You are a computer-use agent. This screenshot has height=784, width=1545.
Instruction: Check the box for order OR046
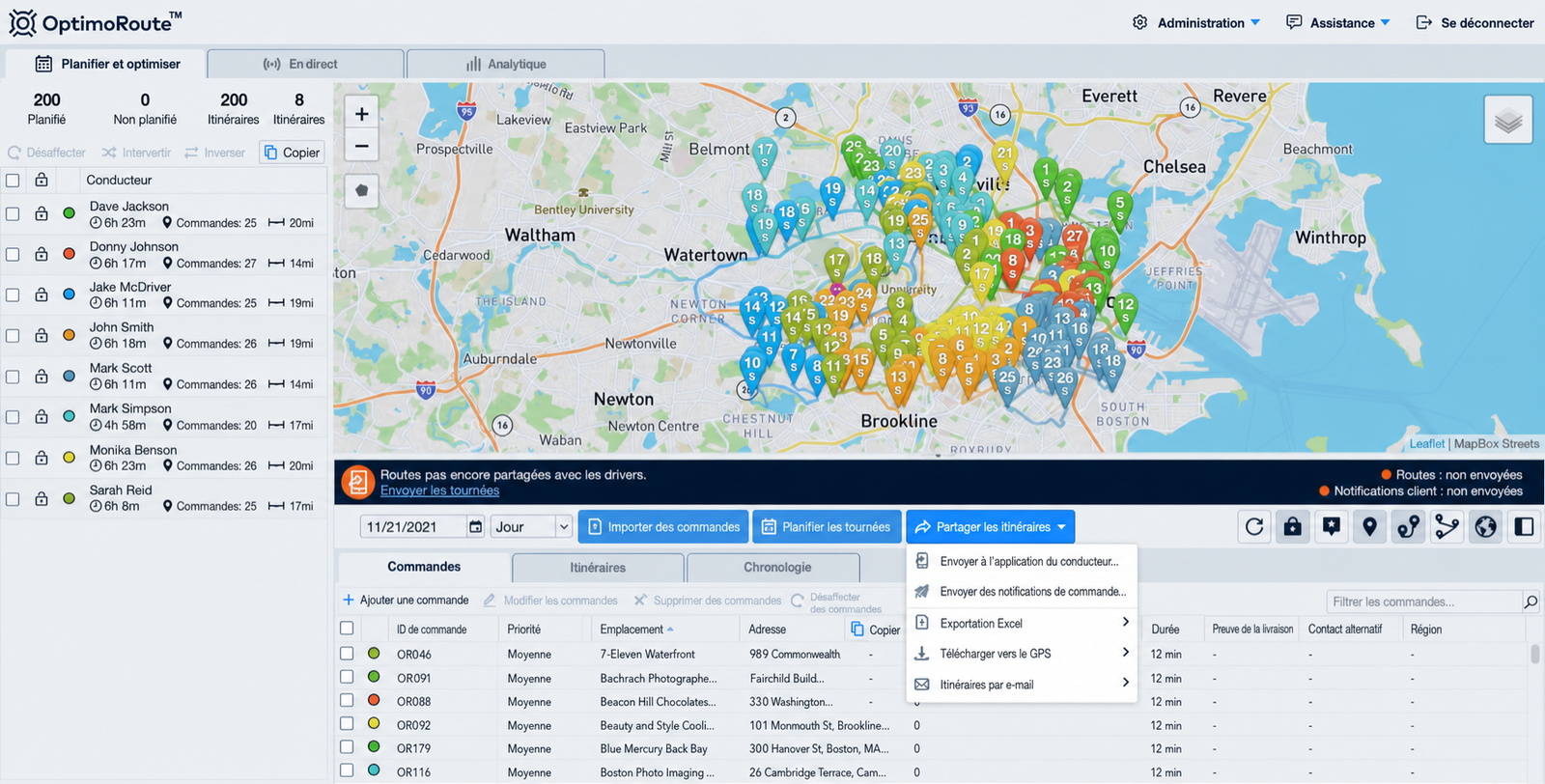pos(347,654)
